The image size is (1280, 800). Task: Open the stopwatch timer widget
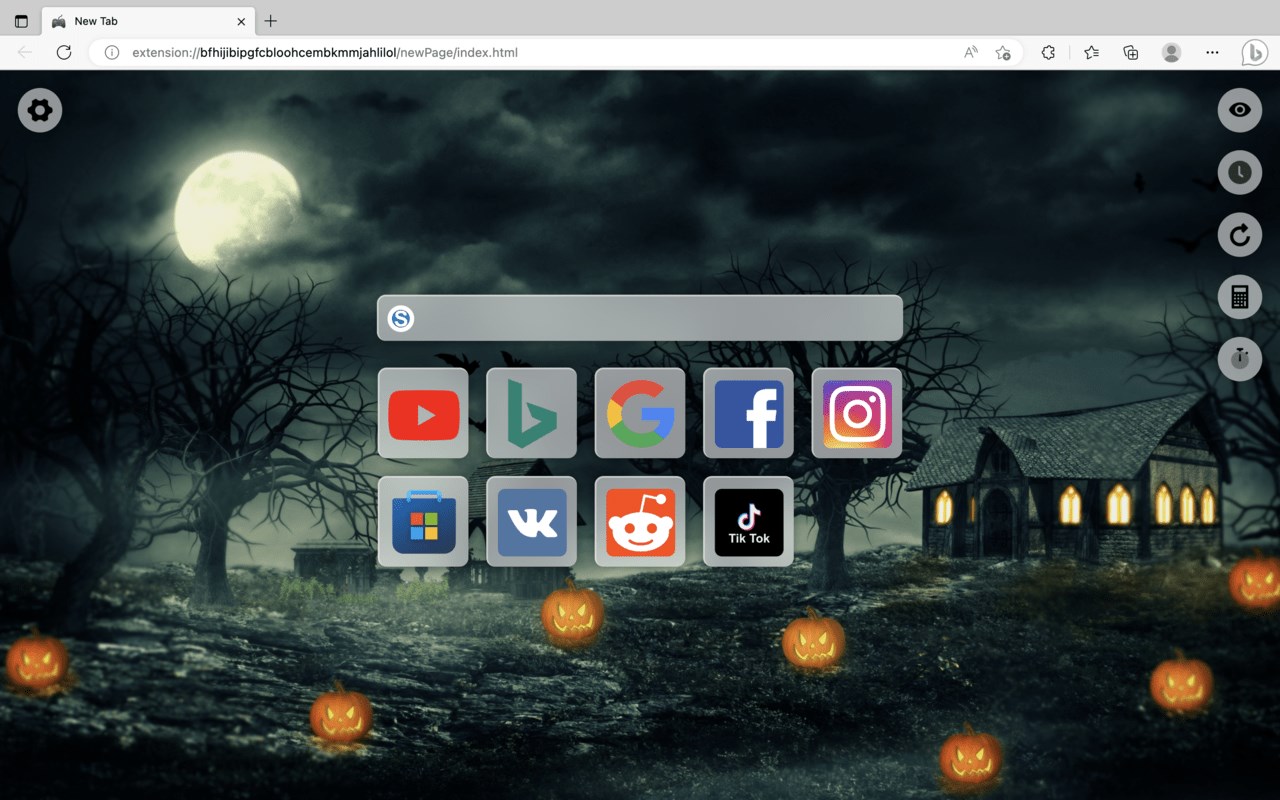pos(1240,358)
